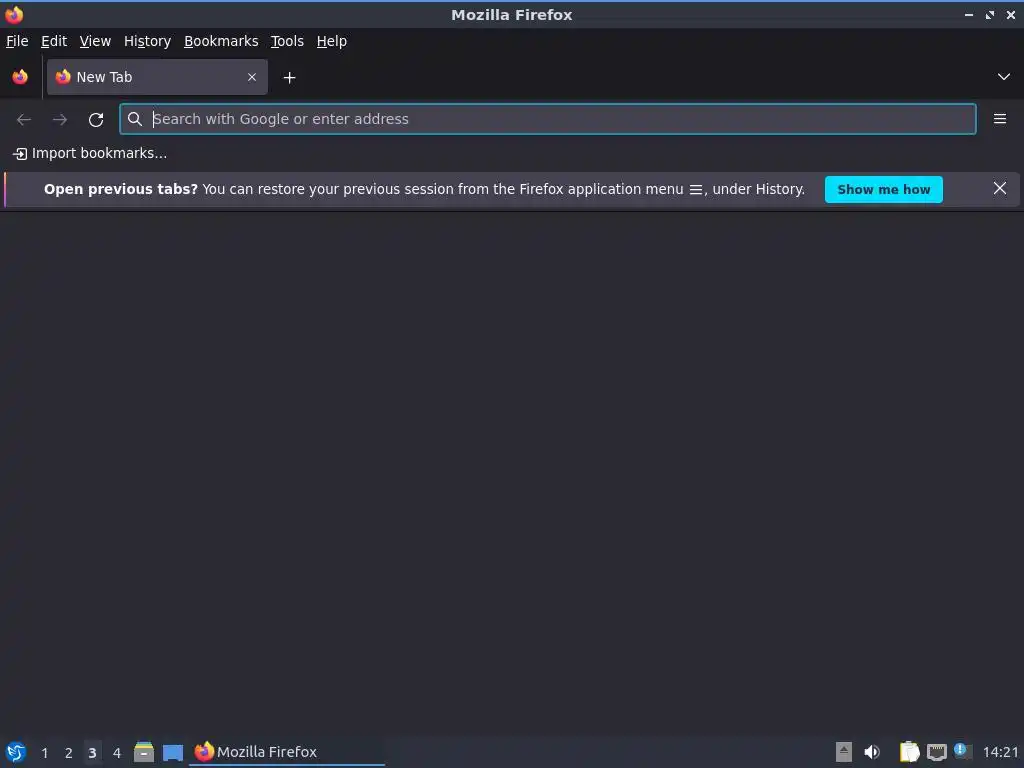Open the Bookmarks menu
Screen dimensions: 1024x768
[x=221, y=41]
